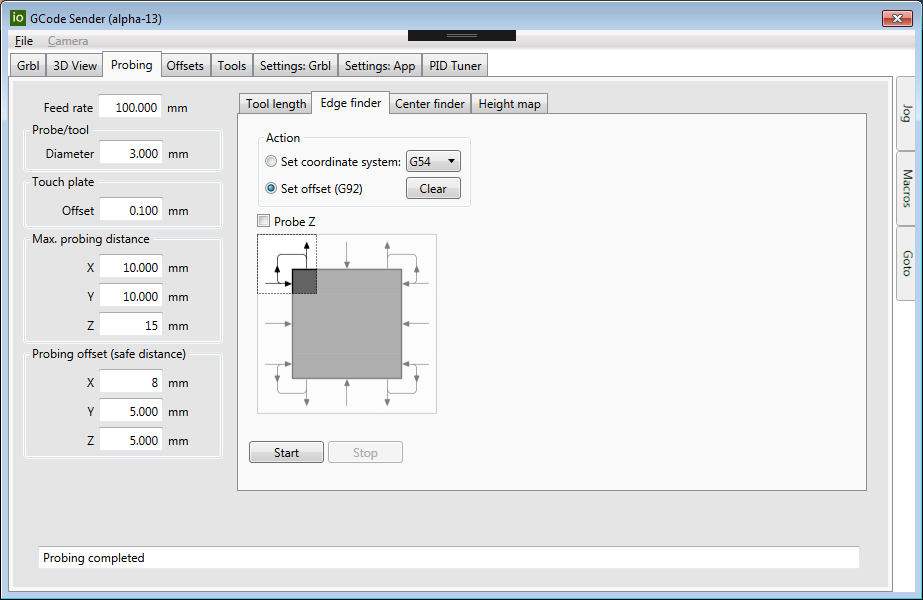This screenshot has width=923, height=600.
Task: Open the File menu
Action: click(24, 41)
